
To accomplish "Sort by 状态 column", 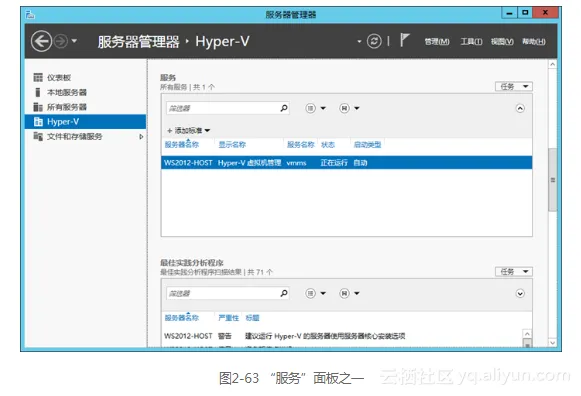I will pyautogui.click(x=328, y=144).
